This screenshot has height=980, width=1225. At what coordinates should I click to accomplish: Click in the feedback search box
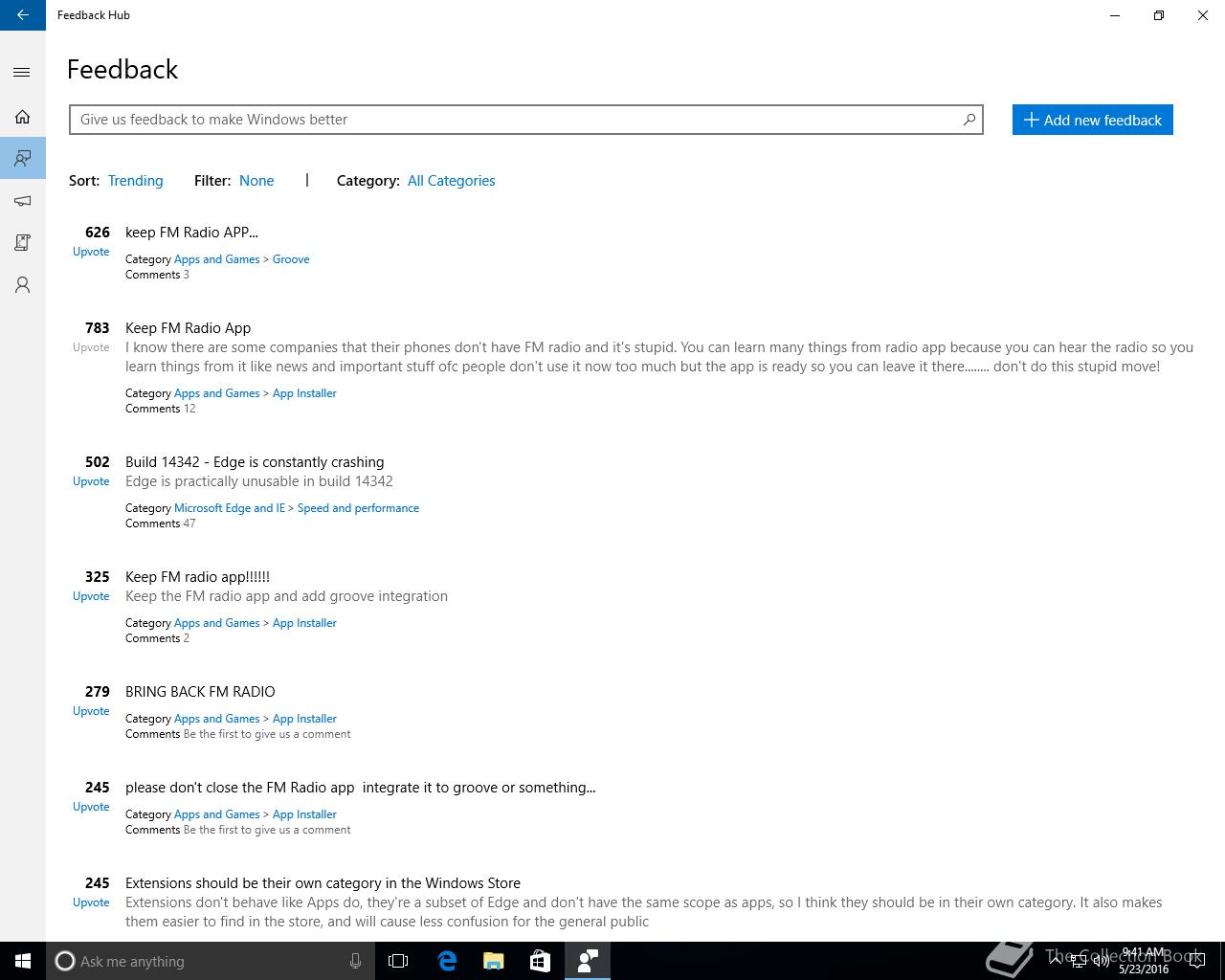(525, 120)
